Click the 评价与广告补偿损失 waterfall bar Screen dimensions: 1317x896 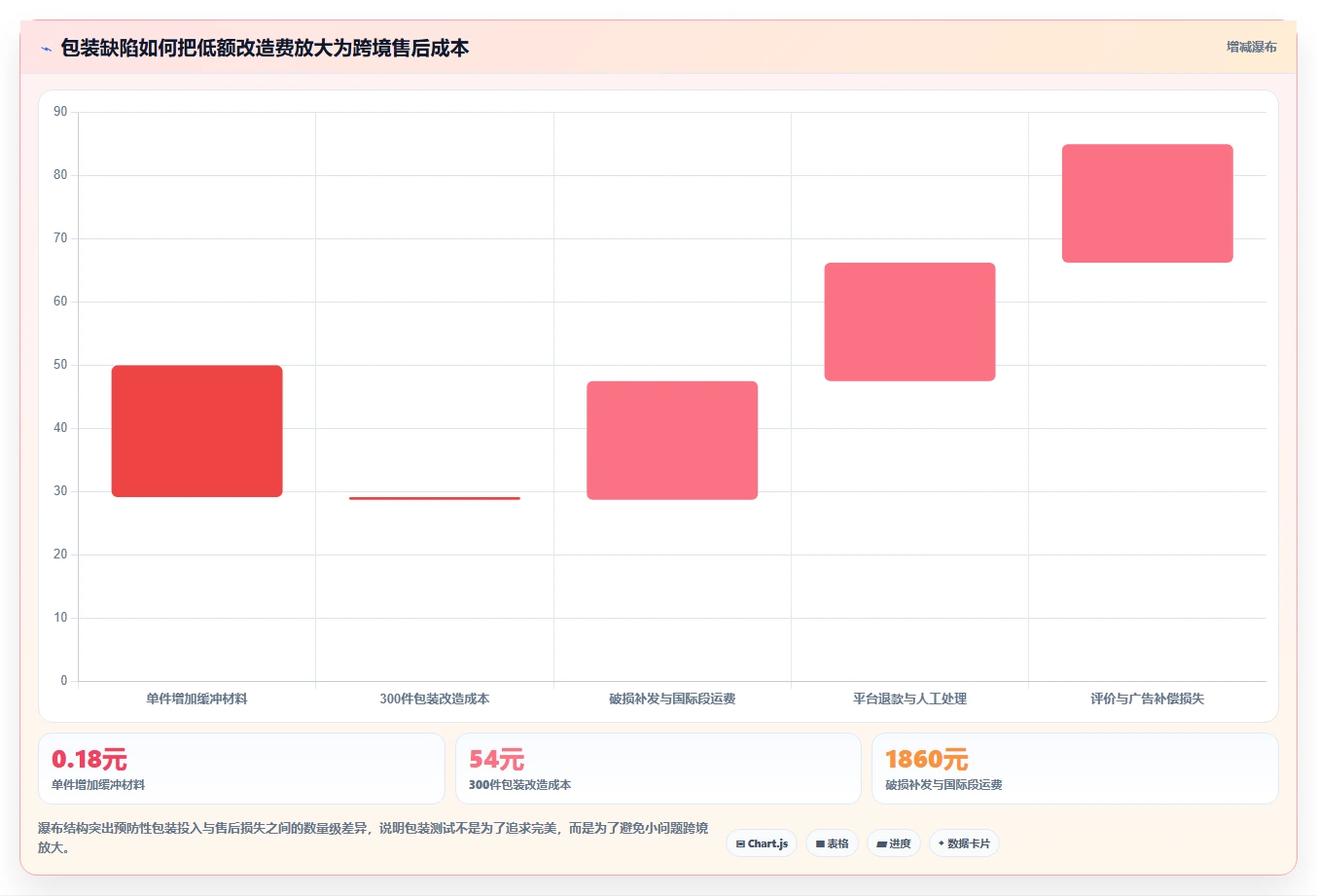1148,203
